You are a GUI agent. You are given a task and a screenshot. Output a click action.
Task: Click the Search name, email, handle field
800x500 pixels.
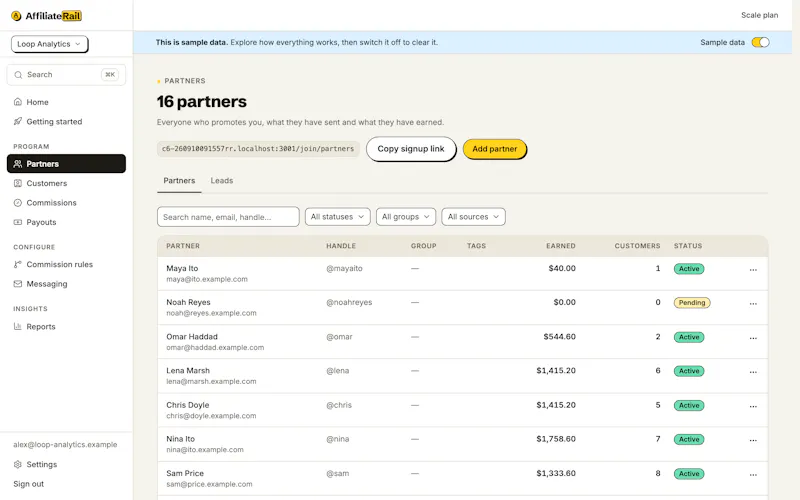click(228, 217)
